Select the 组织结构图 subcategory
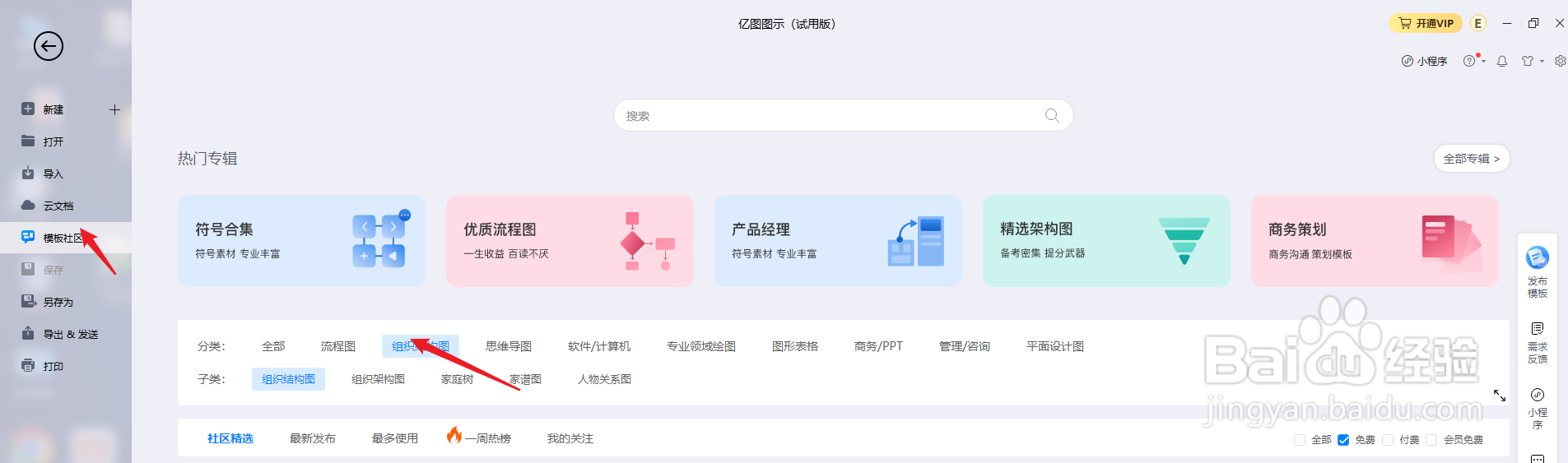Screen dimensions: 1568x463 pos(288,379)
